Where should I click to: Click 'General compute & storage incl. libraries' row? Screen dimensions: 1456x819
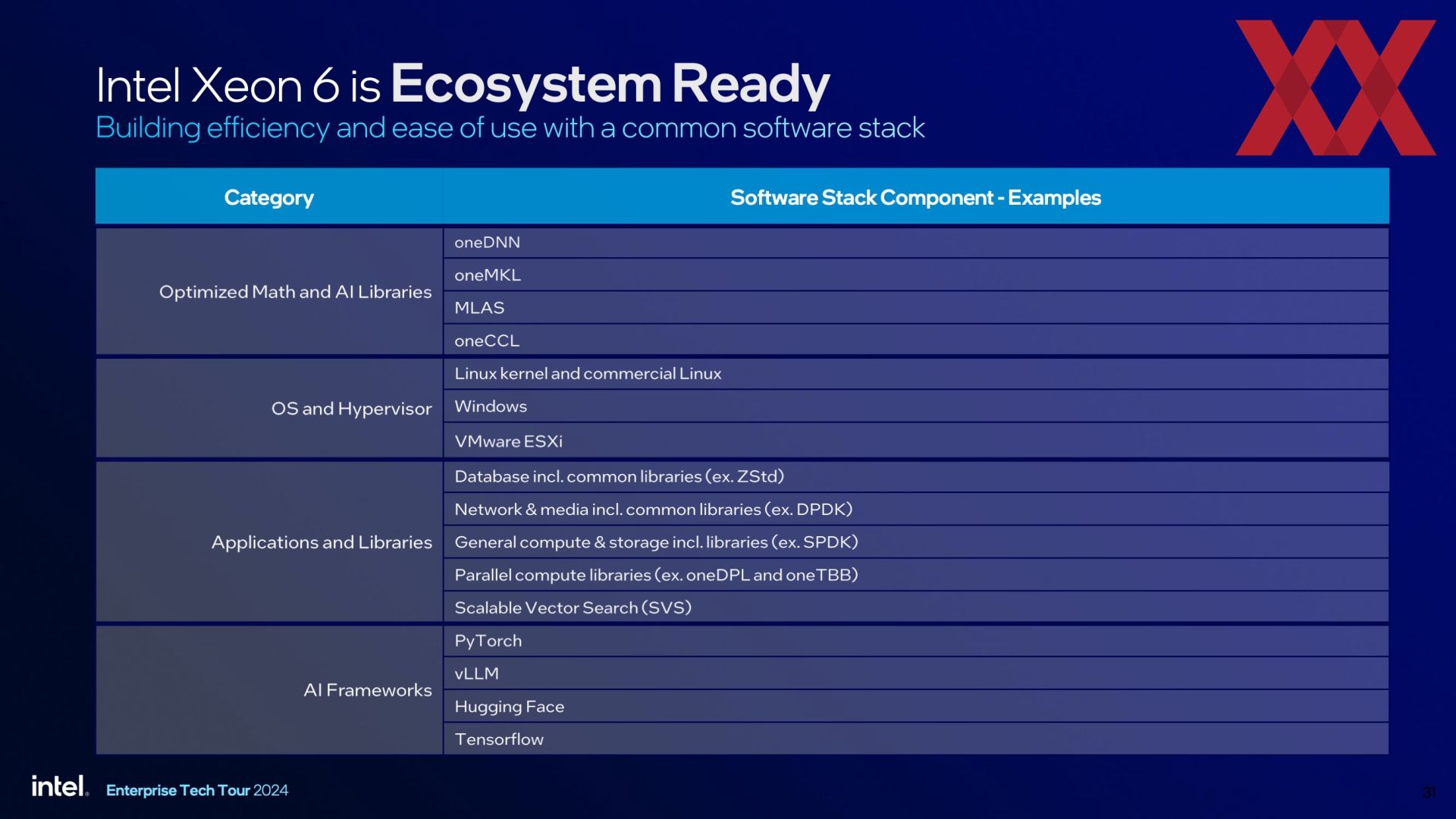(x=916, y=542)
